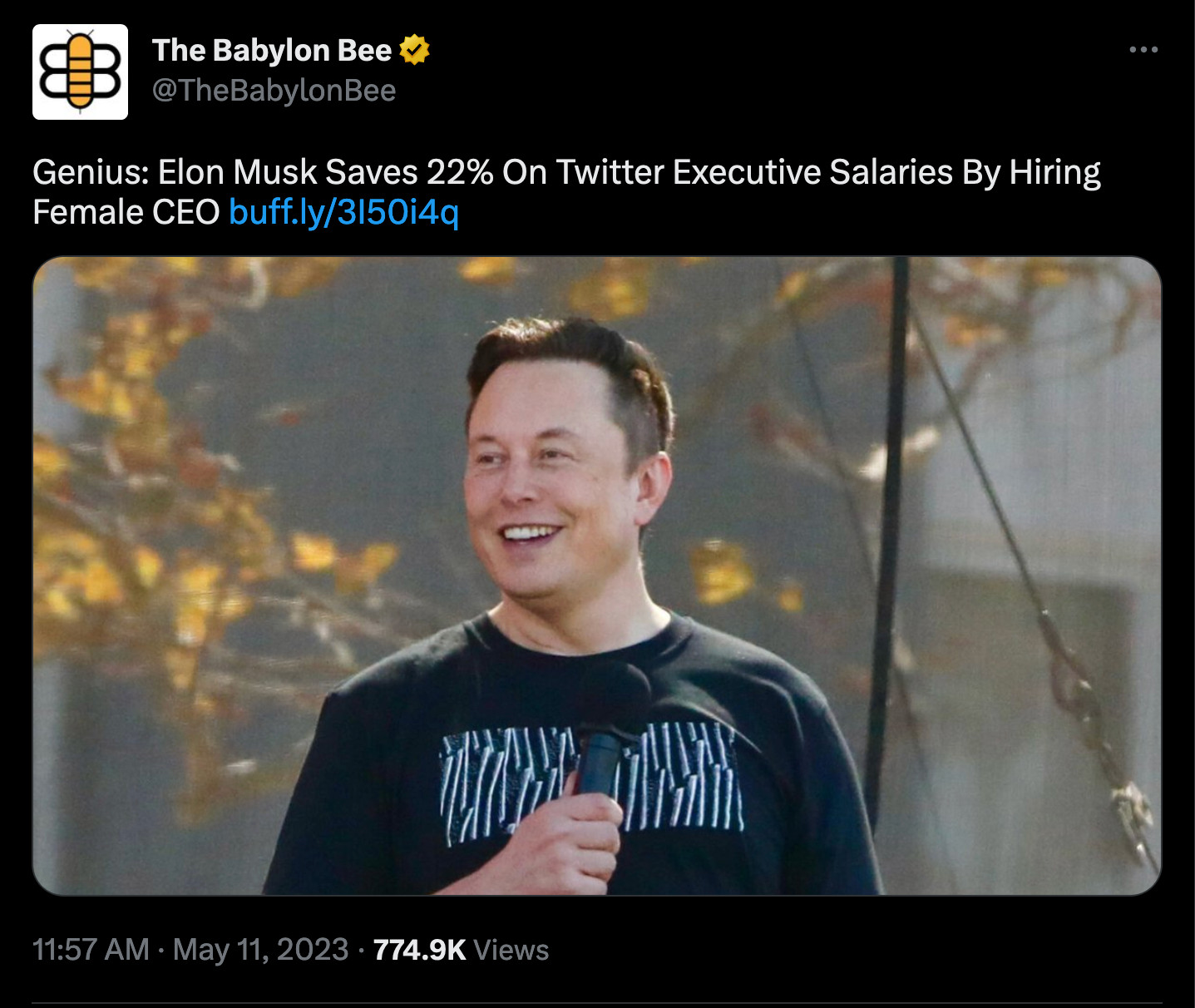The height and width of the screenshot is (1008, 1195).
Task: Open the three-dot more options menu
Action: tap(1143, 51)
